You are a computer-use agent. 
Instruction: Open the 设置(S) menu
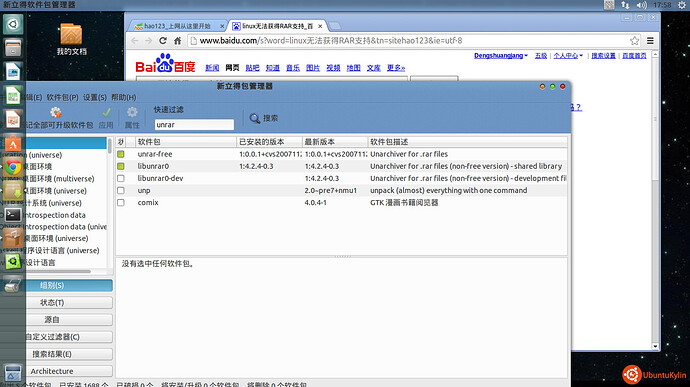[95, 97]
